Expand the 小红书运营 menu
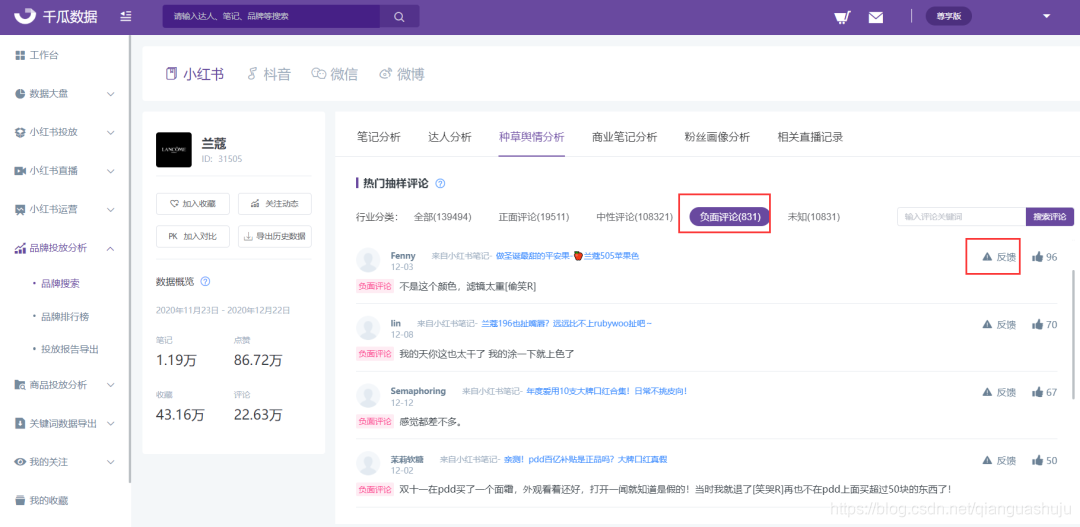Screen dimensions: 1080x527 click(65, 209)
